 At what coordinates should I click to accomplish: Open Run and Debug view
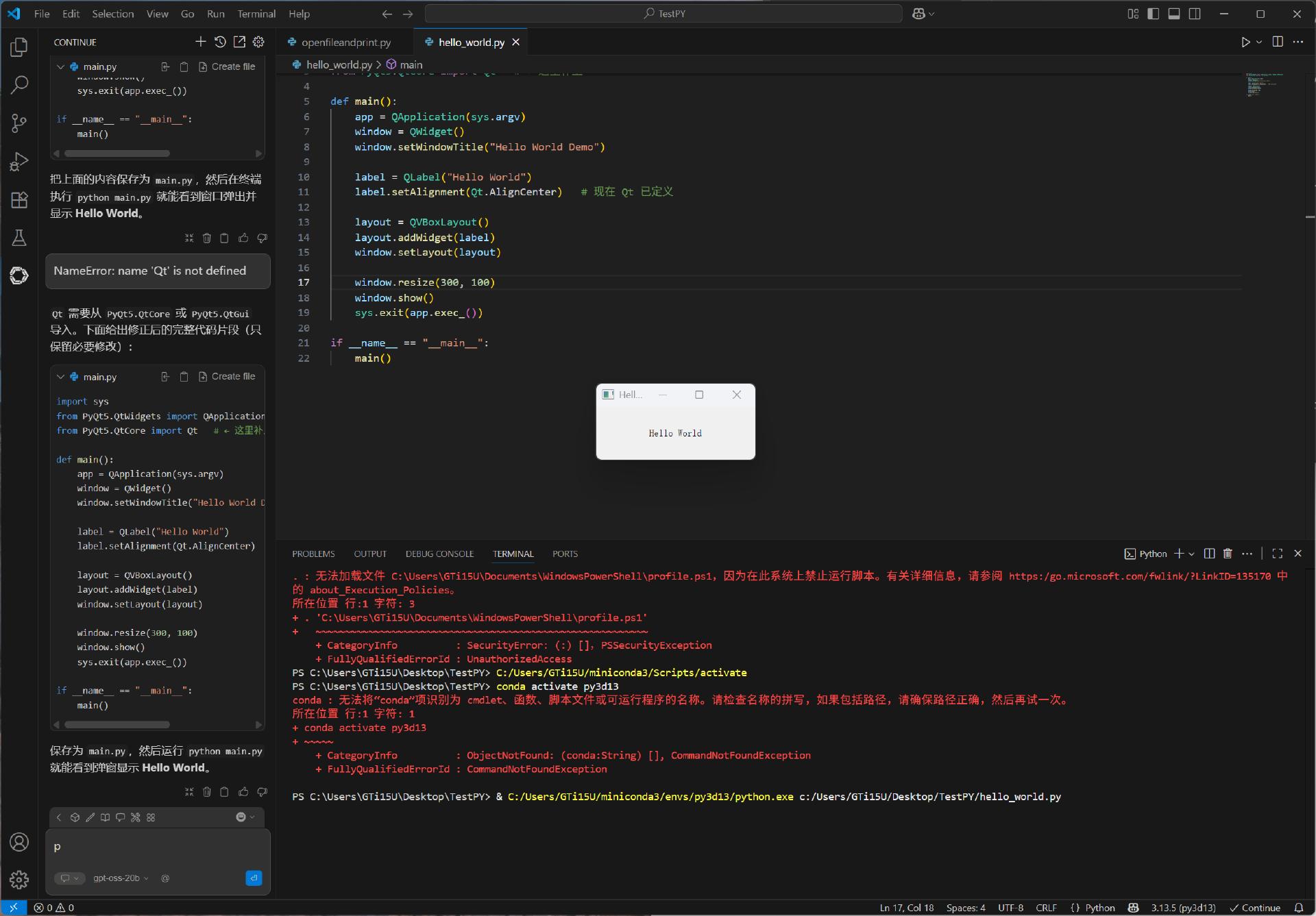(19, 162)
